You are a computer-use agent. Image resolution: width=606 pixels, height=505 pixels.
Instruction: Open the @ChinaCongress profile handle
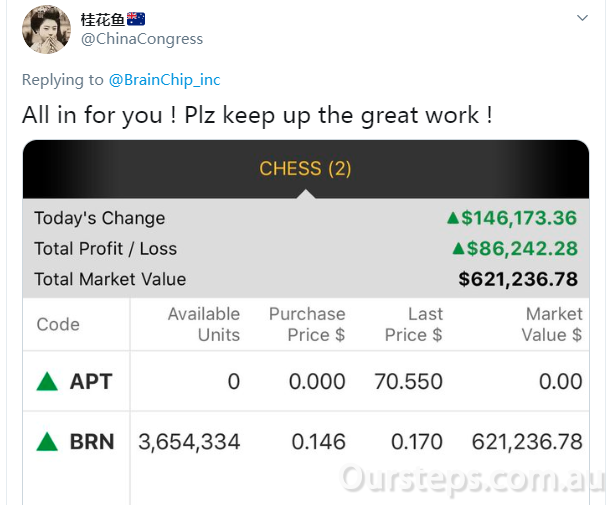click(x=142, y=39)
